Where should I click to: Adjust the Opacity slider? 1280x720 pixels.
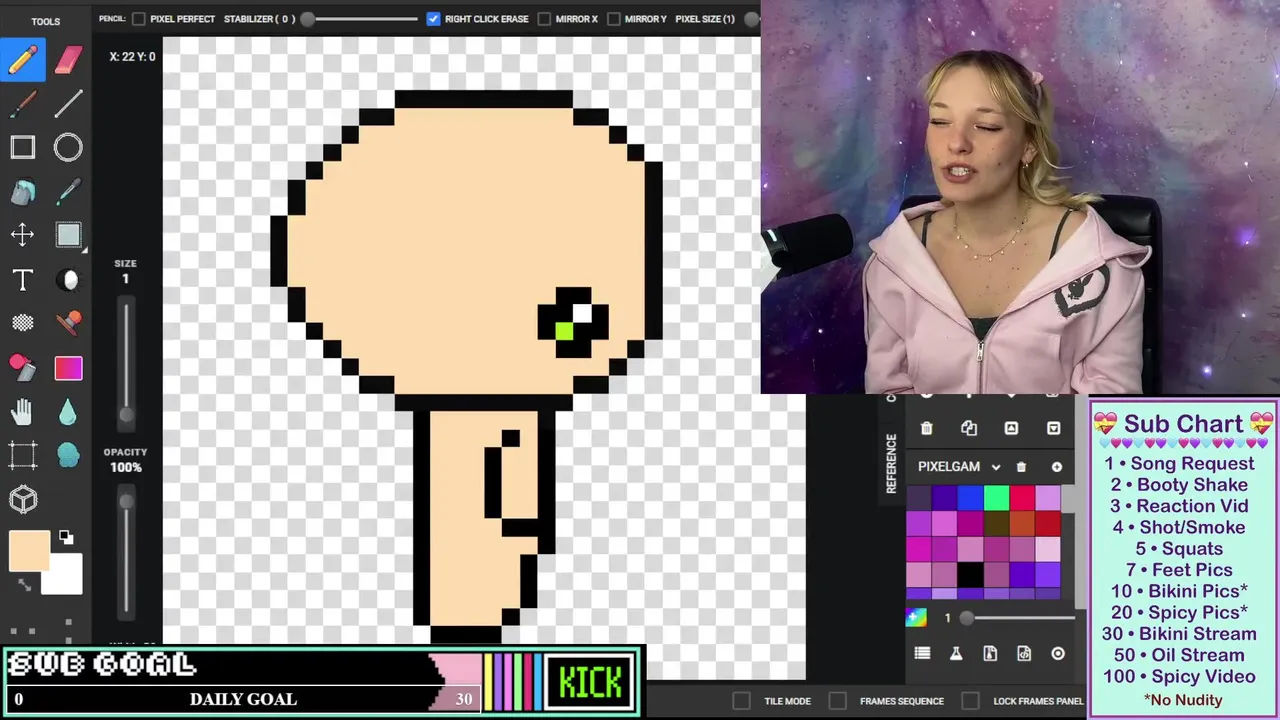point(126,552)
